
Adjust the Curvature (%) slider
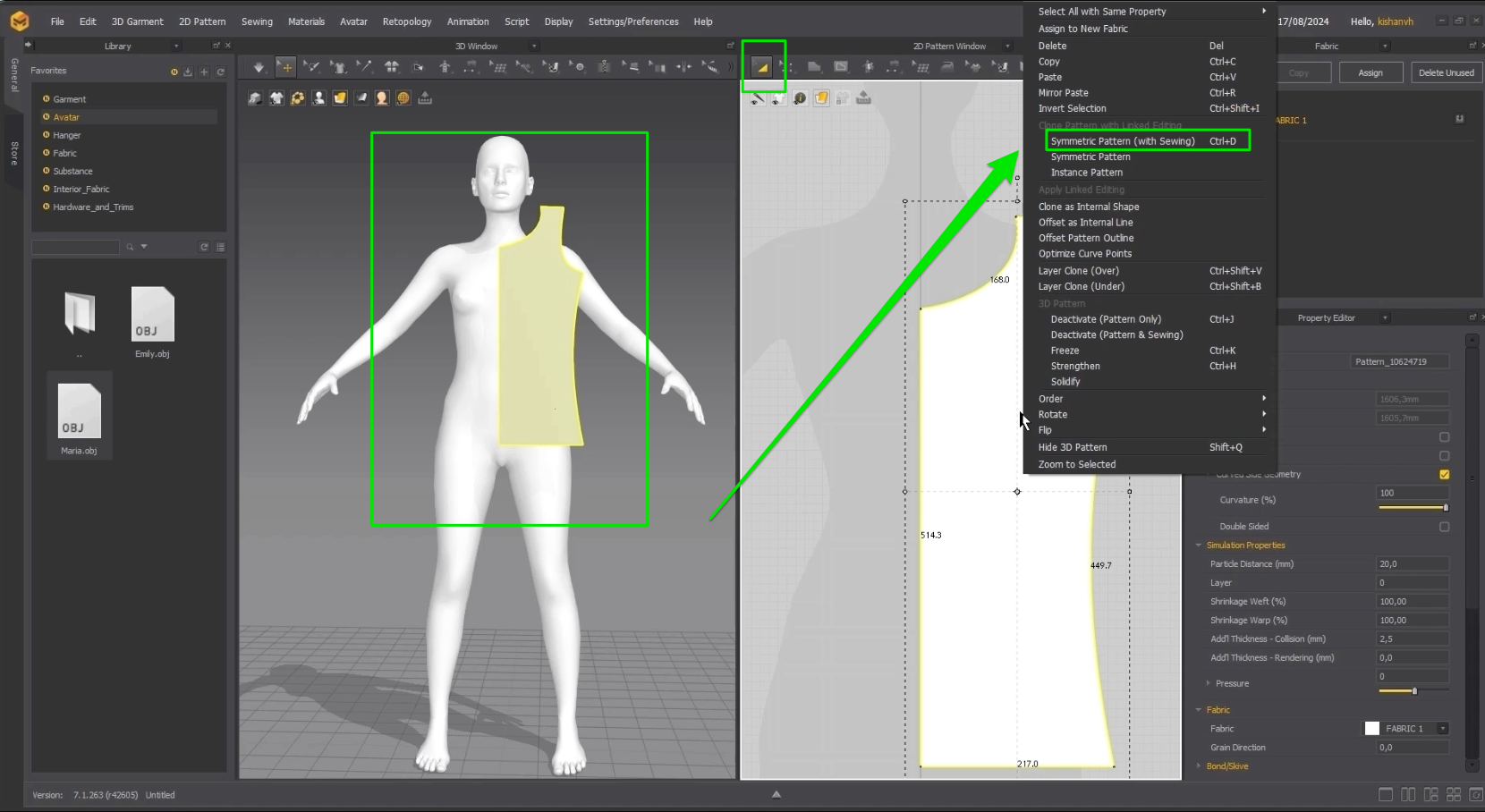(1413, 507)
